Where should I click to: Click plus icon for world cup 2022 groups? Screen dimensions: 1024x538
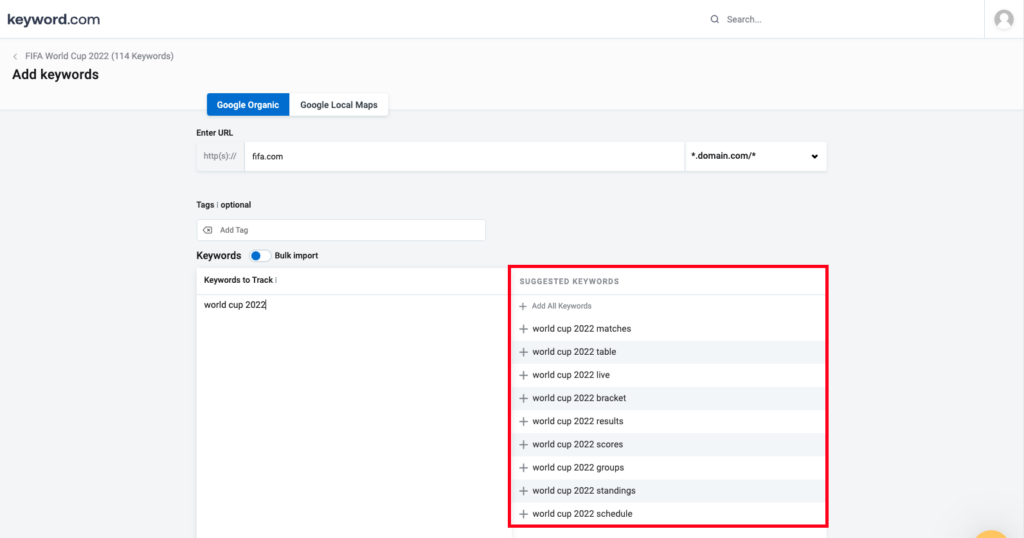[523, 468]
